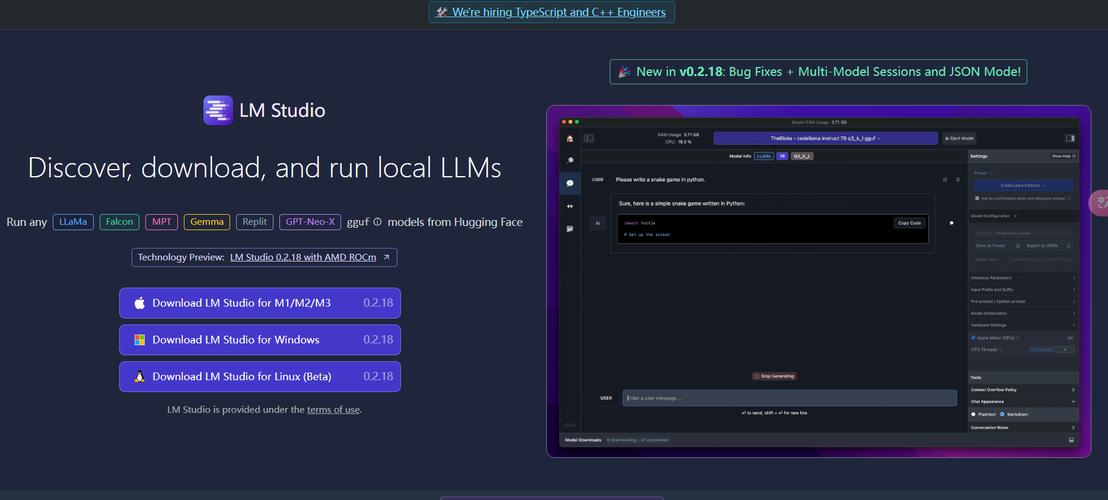Expand Inference Parameters section
Screen dimensions: 1108x500
(x=1023, y=278)
